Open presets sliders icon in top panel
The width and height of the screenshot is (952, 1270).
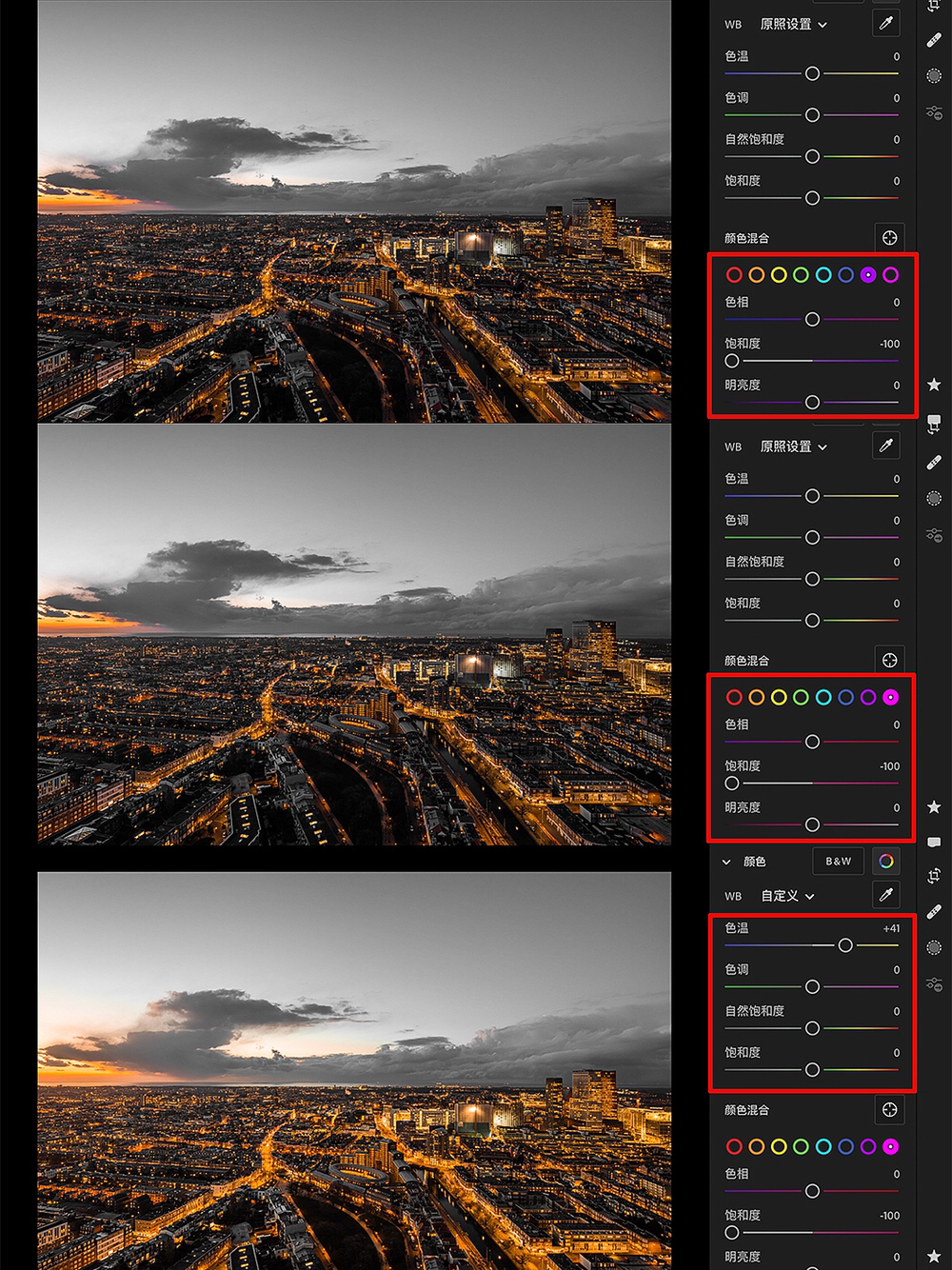(x=934, y=112)
